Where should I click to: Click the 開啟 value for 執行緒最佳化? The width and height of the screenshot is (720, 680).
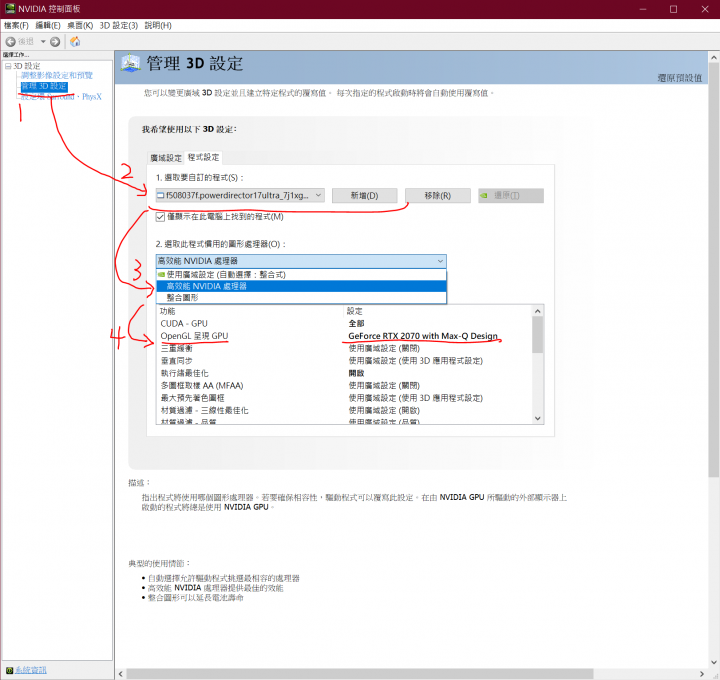pyautogui.click(x=356, y=373)
